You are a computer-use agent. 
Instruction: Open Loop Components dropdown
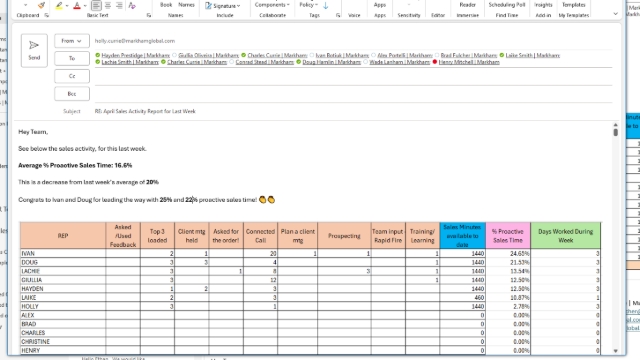[272, 5]
